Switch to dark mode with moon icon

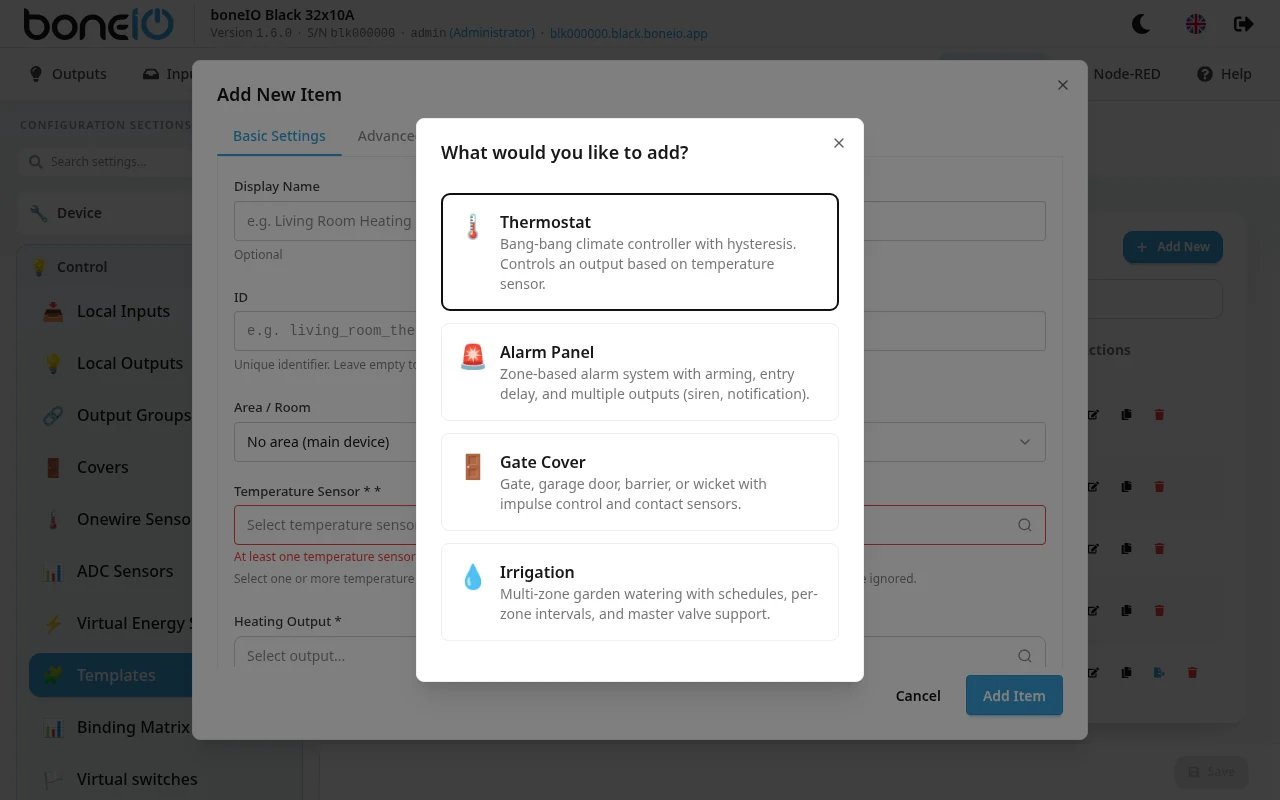pyautogui.click(x=1141, y=24)
